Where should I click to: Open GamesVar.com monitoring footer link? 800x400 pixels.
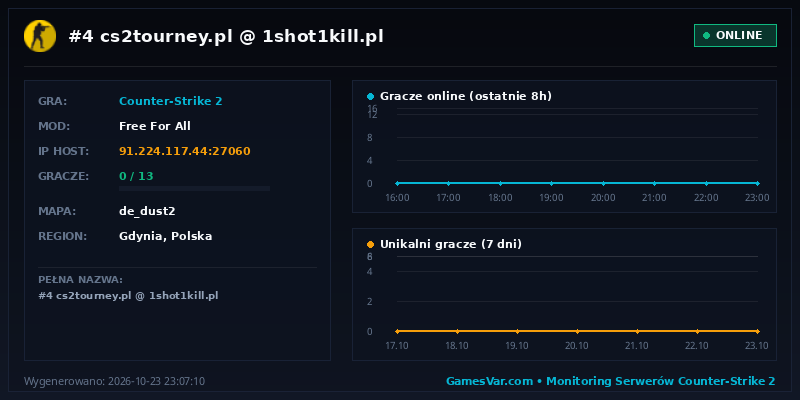click(x=611, y=381)
